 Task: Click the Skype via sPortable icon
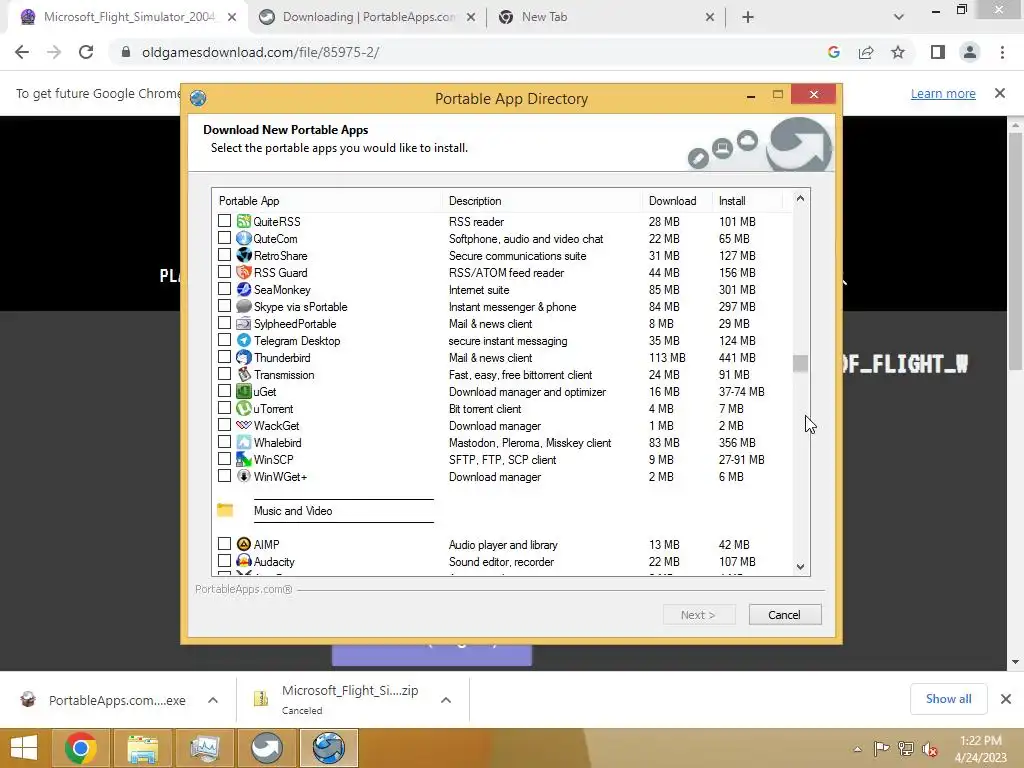(x=244, y=306)
